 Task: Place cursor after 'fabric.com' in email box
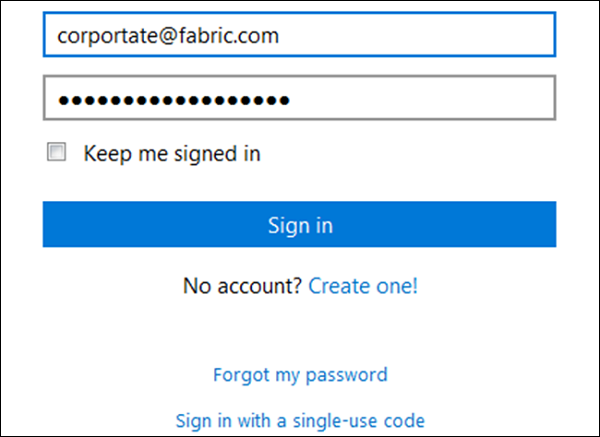tap(281, 36)
